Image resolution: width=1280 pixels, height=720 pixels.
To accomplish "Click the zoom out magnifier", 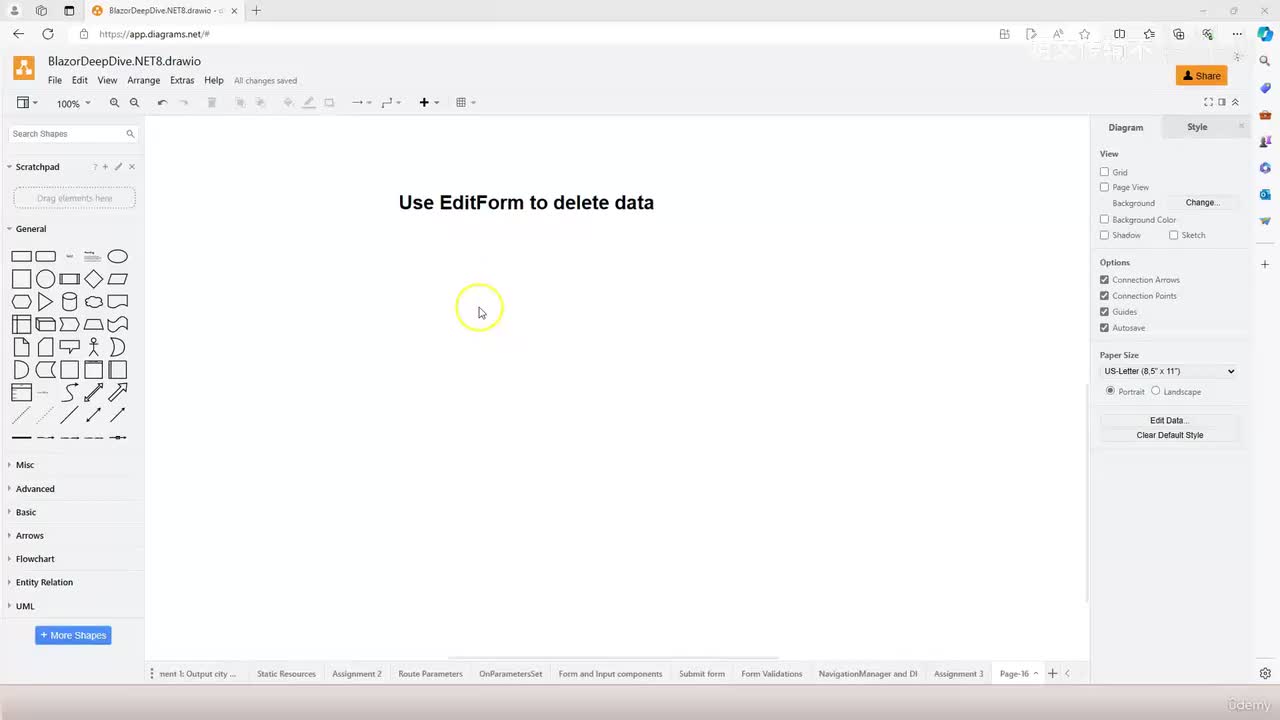I will (x=134, y=103).
